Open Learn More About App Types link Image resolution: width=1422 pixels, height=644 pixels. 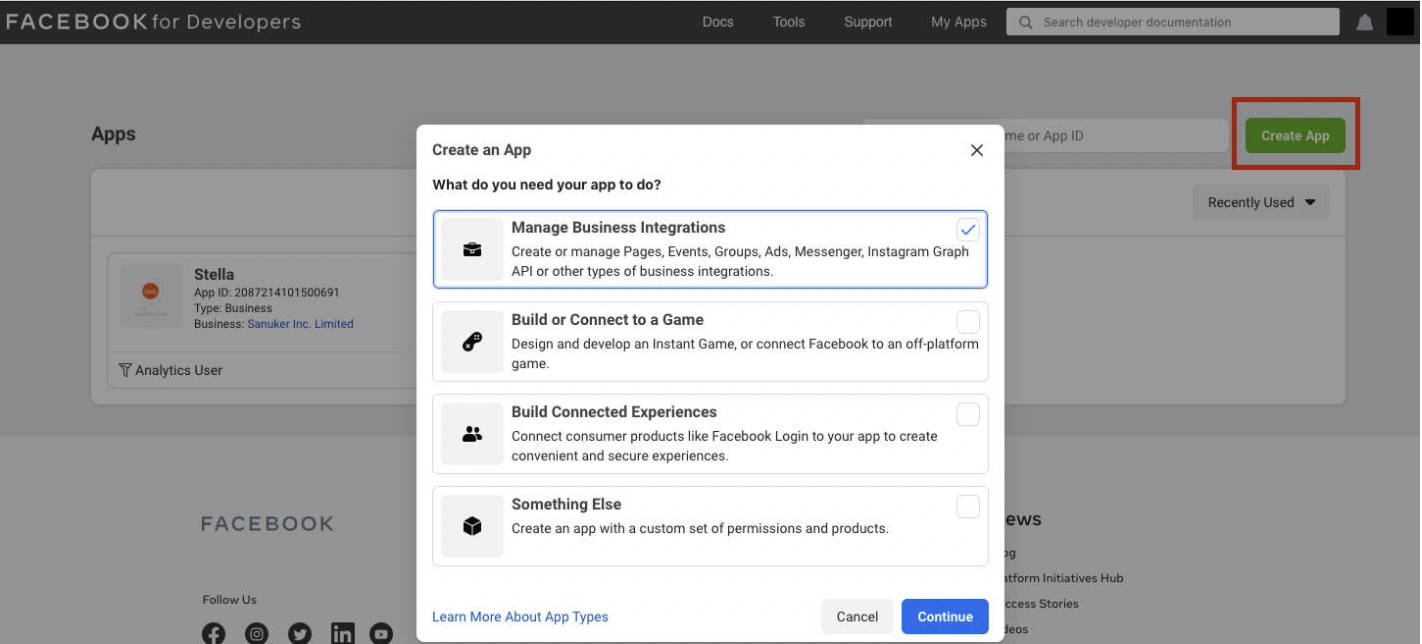point(520,616)
